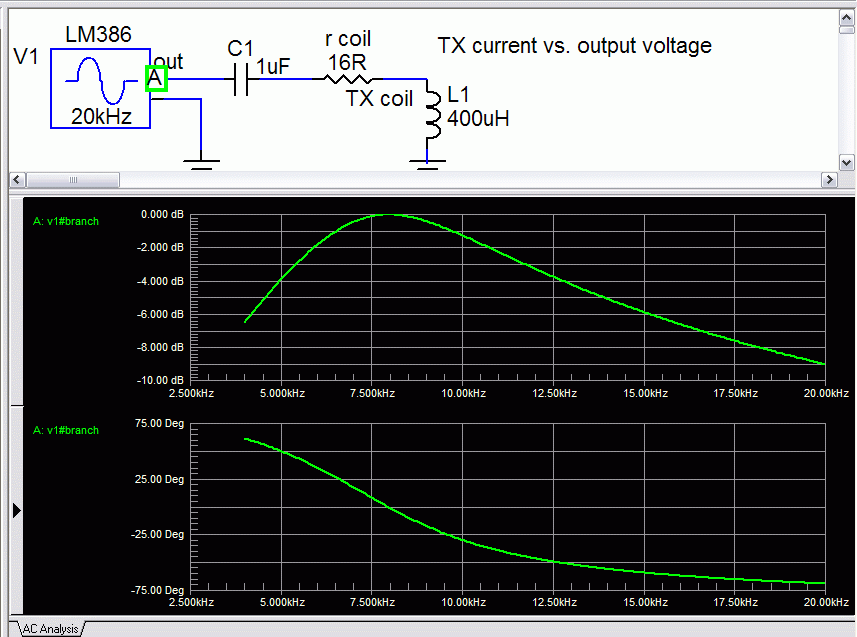Select the C1 capacitor symbol
Viewport: 857px width, 637px height.
point(240,79)
